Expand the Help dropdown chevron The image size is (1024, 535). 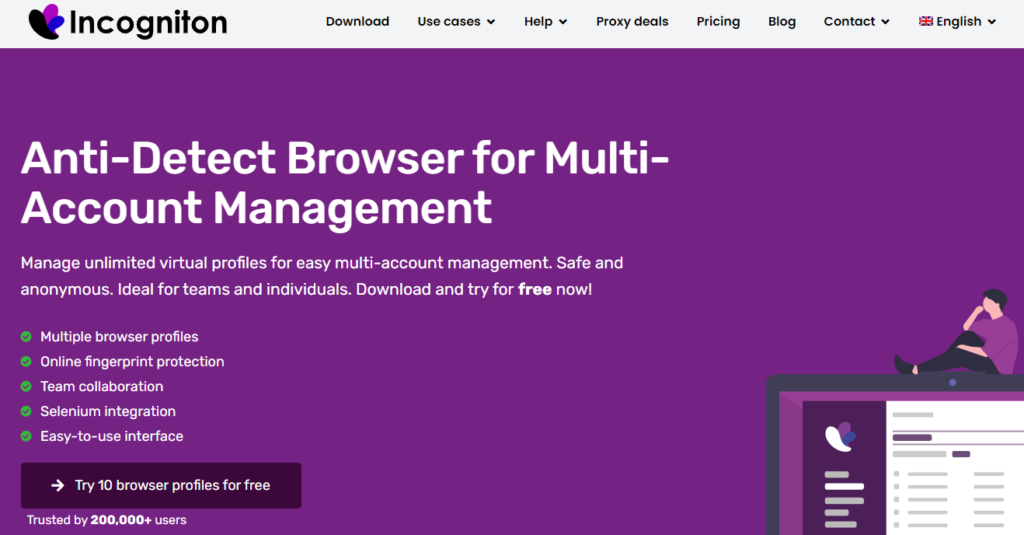pyautogui.click(x=563, y=22)
